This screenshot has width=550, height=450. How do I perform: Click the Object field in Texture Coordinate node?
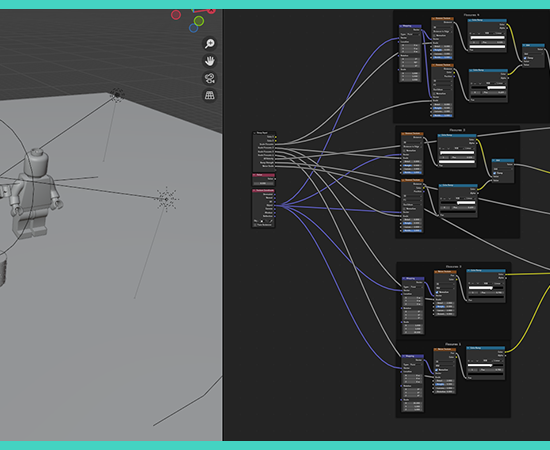point(265,221)
